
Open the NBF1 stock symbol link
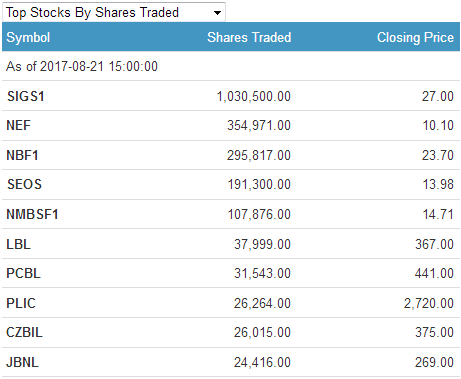pyautogui.click(x=22, y=155)
